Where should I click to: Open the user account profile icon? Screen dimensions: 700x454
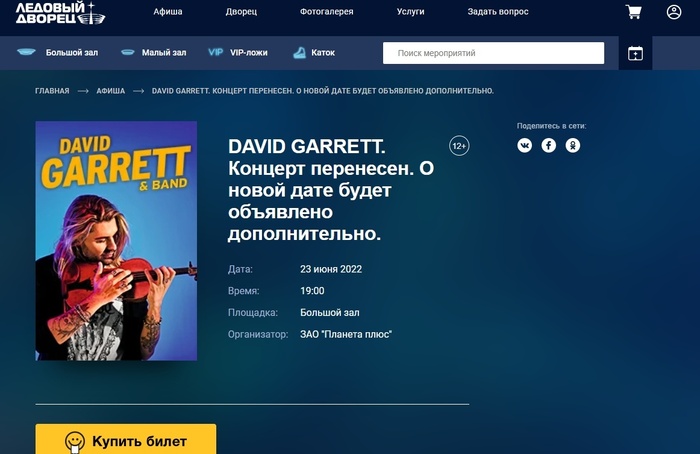coord(674,12)
